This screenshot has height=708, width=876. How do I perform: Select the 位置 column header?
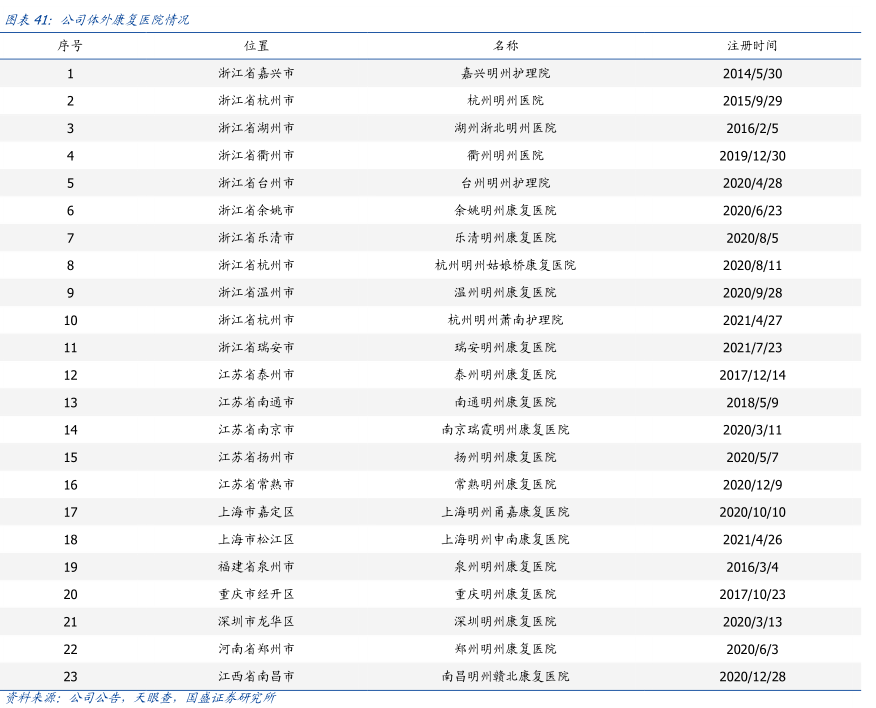pos(256,46)
